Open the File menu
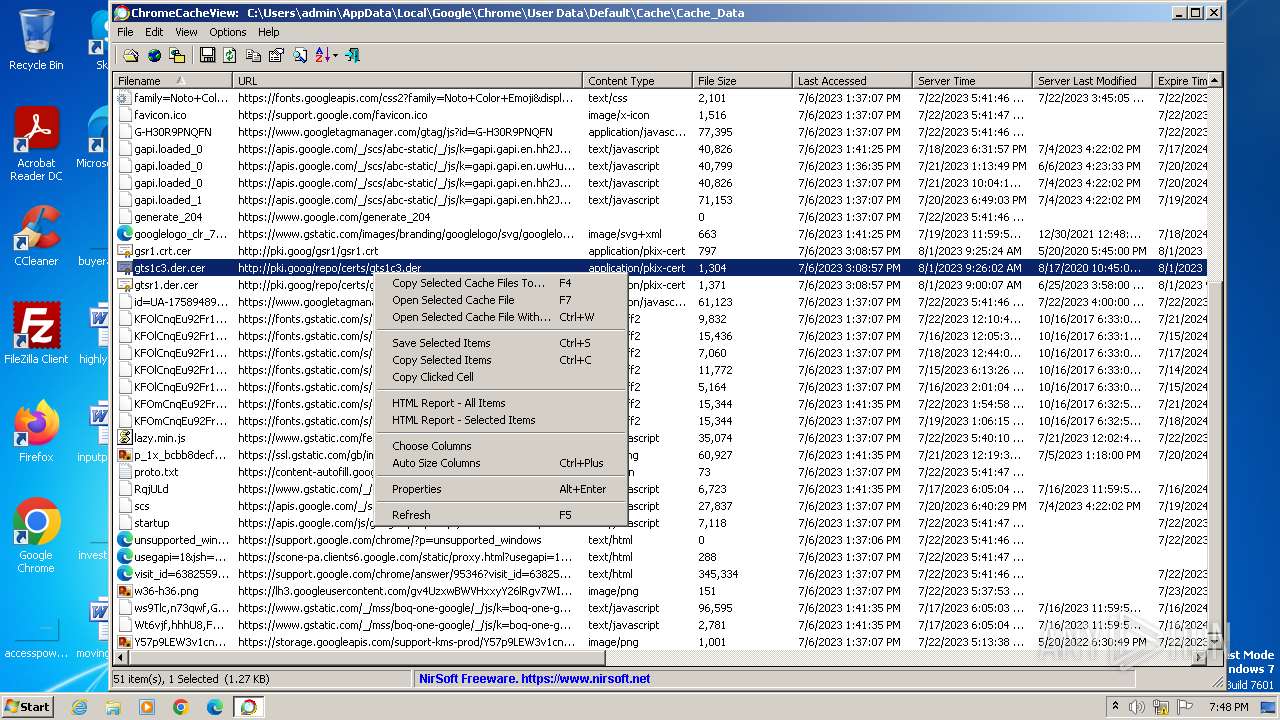 point(125,32)
